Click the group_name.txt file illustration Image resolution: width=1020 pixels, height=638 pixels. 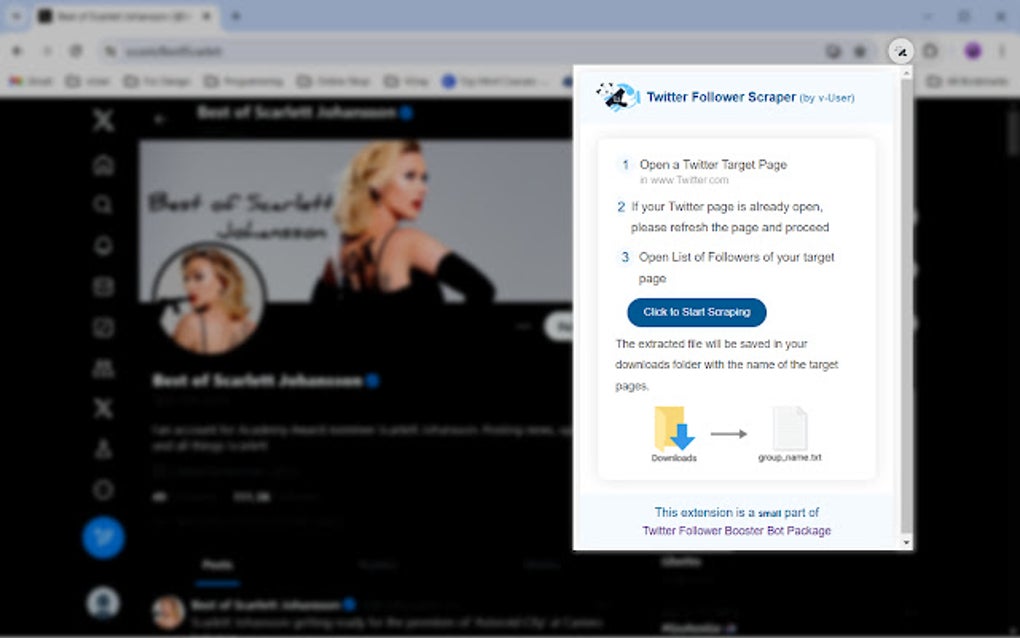point(793,428)
